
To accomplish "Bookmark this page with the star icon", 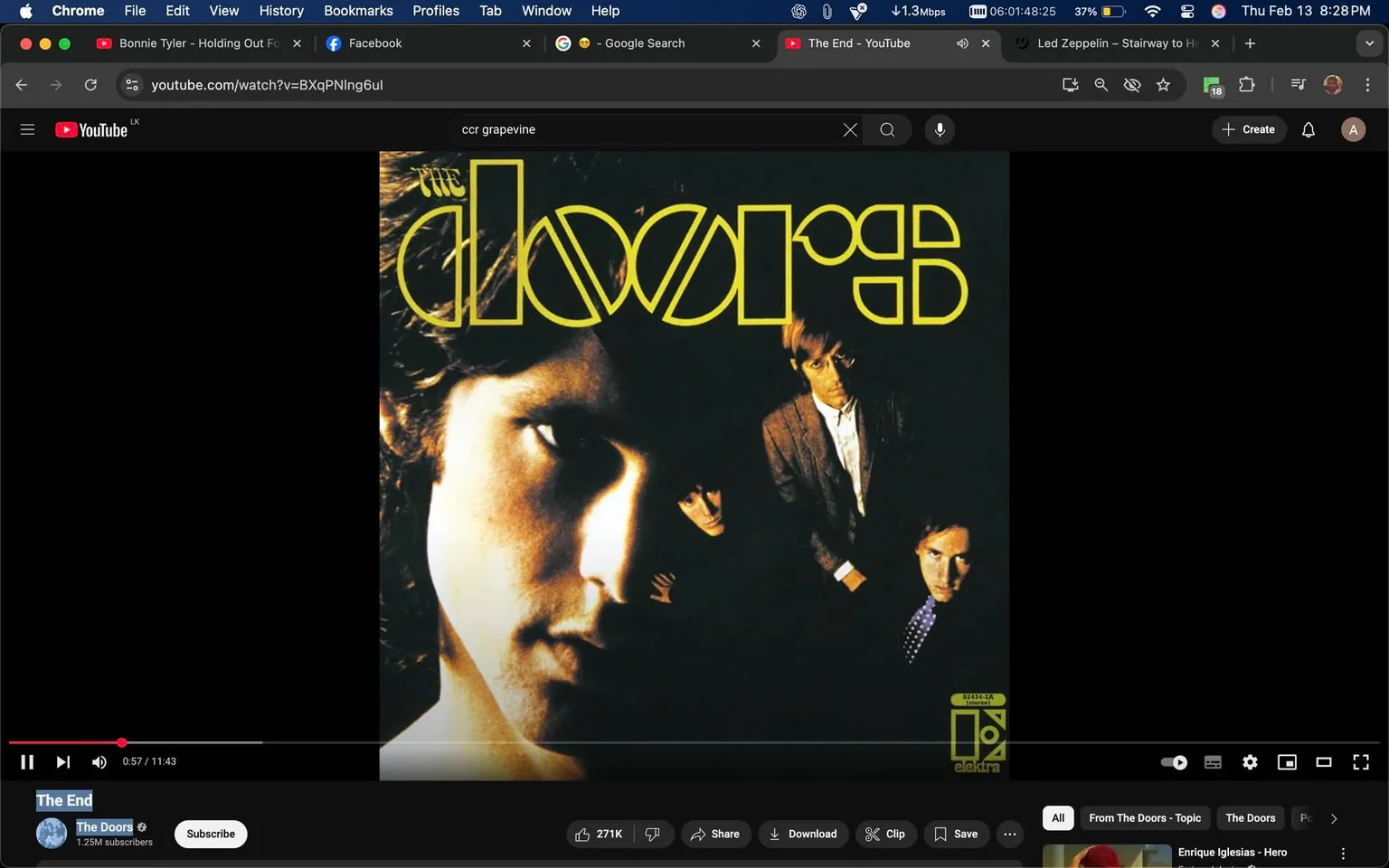I will pos(1164,84).
